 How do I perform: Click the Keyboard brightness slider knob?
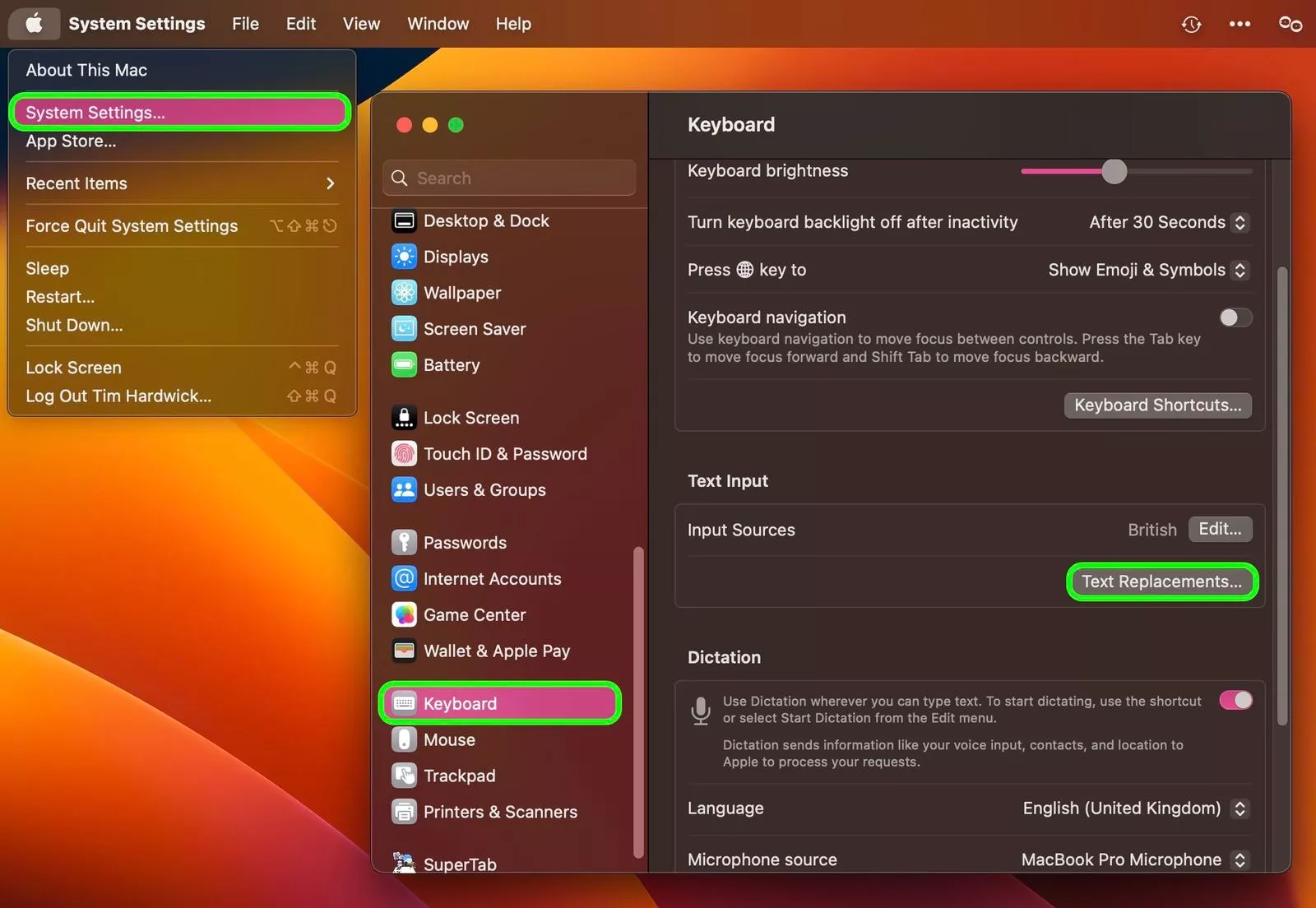coord(1114,172)
